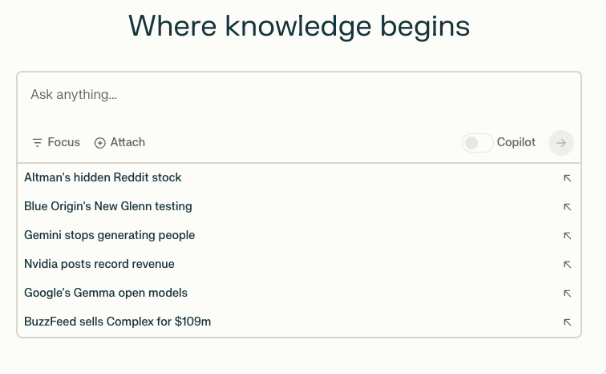Click the Copilot label text
606x374 pixels.
click(516, 142)
